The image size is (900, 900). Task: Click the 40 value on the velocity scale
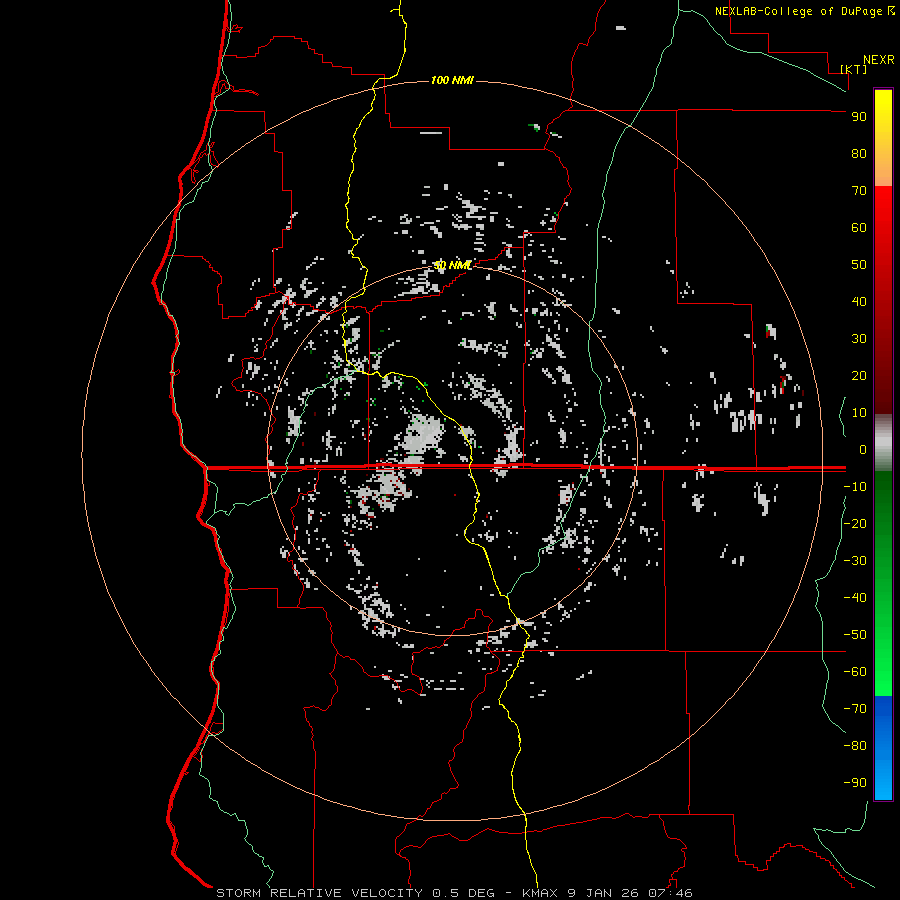859,301
